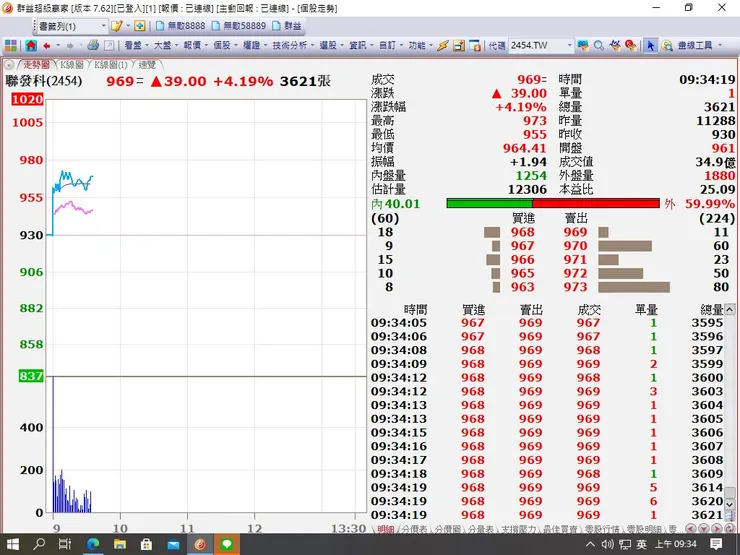740x555 pixels.
Task: Open the 大盤 menu
Action: point(166,46)
